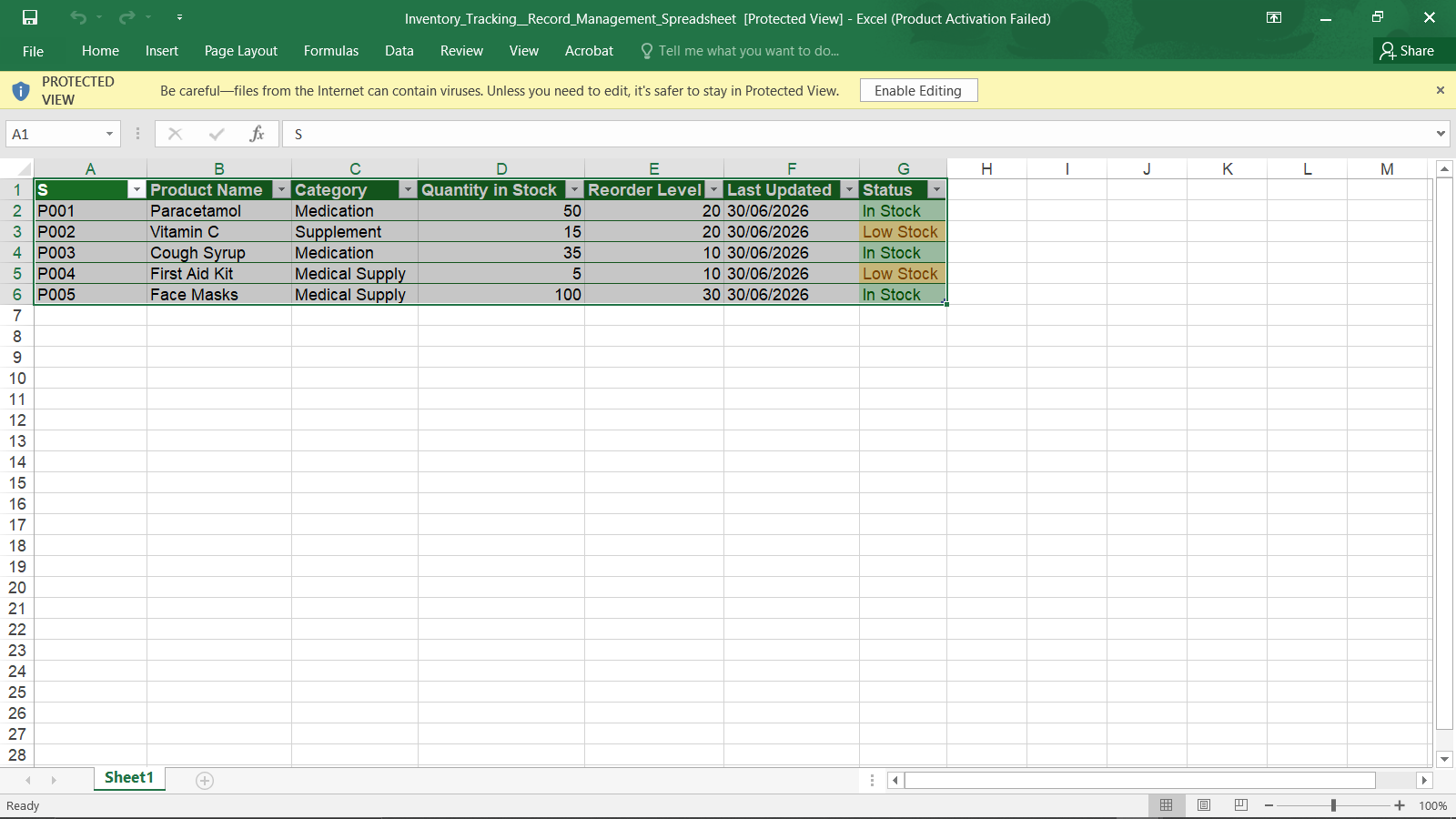1456x819 pixels.
Task: Switch to Normal view icon
Action: tap(1166, 805)
